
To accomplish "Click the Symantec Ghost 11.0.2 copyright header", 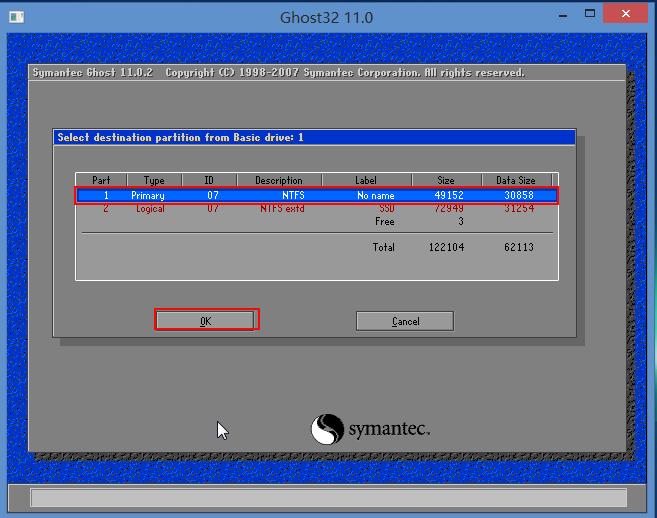I will point(279,73).
